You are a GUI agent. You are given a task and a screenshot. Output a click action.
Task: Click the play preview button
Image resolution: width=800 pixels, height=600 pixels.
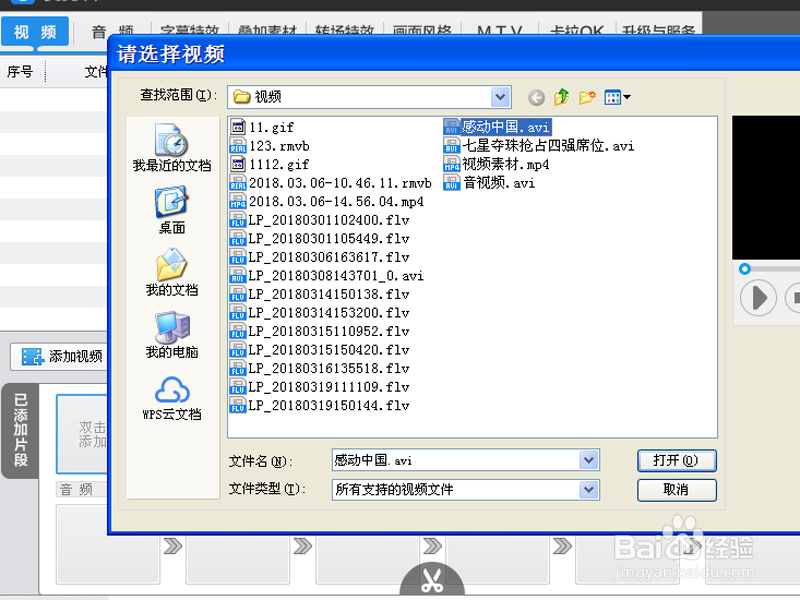pyautogui.click(x=758, y=297)
